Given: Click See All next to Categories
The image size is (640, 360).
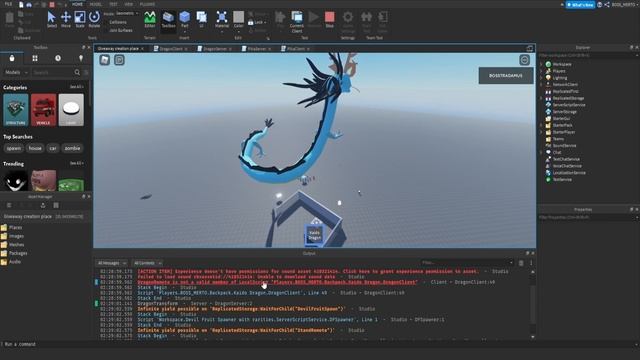Looking at the screenshot, I should 76,87.
